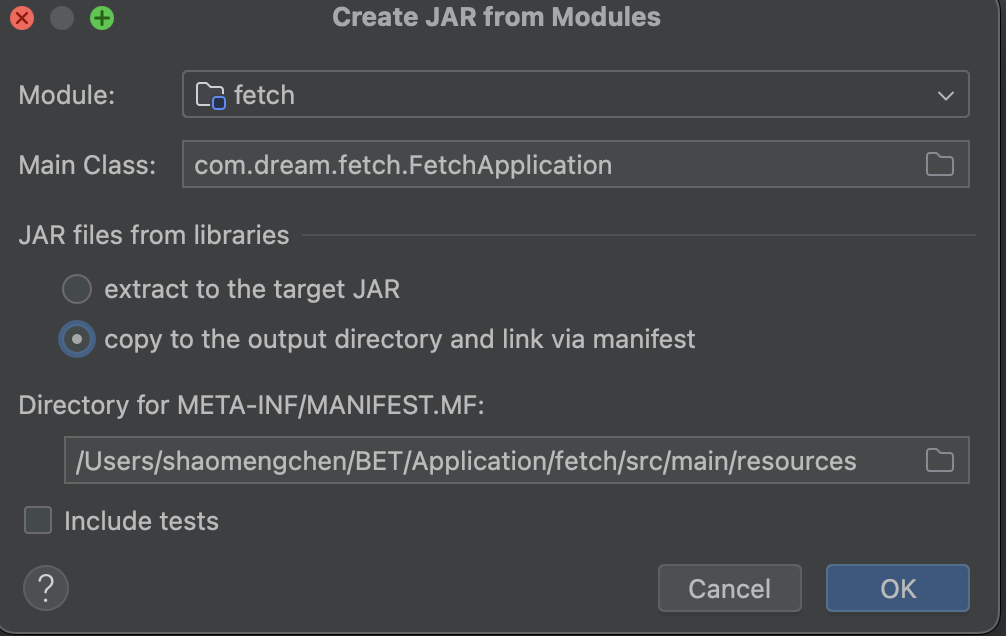Click the green zoom window button

point(102,18)
